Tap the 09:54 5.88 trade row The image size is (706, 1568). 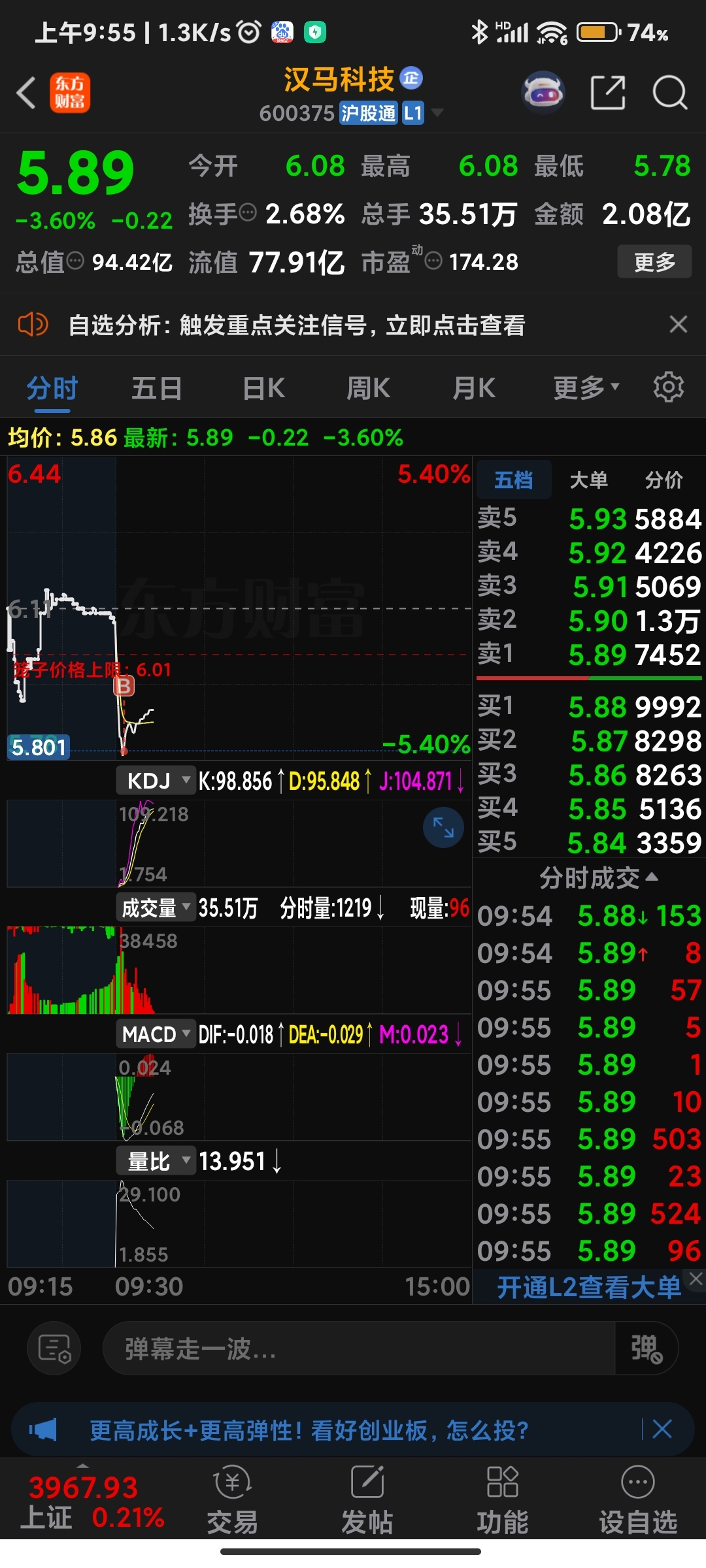(589, 915)
